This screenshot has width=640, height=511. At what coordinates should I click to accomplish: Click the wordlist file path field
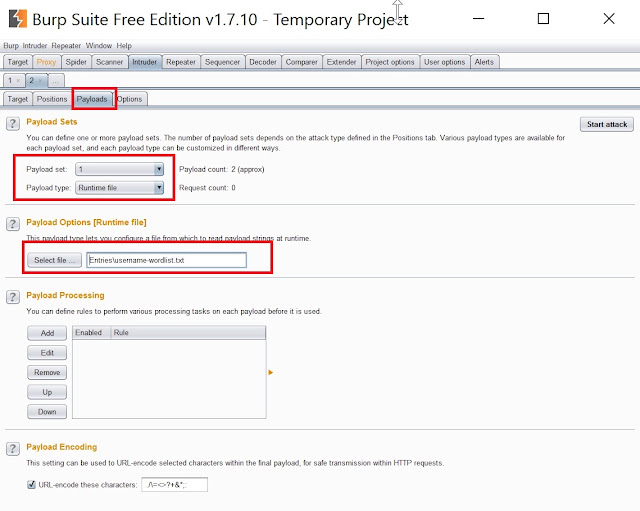click(x=167, y=260)
